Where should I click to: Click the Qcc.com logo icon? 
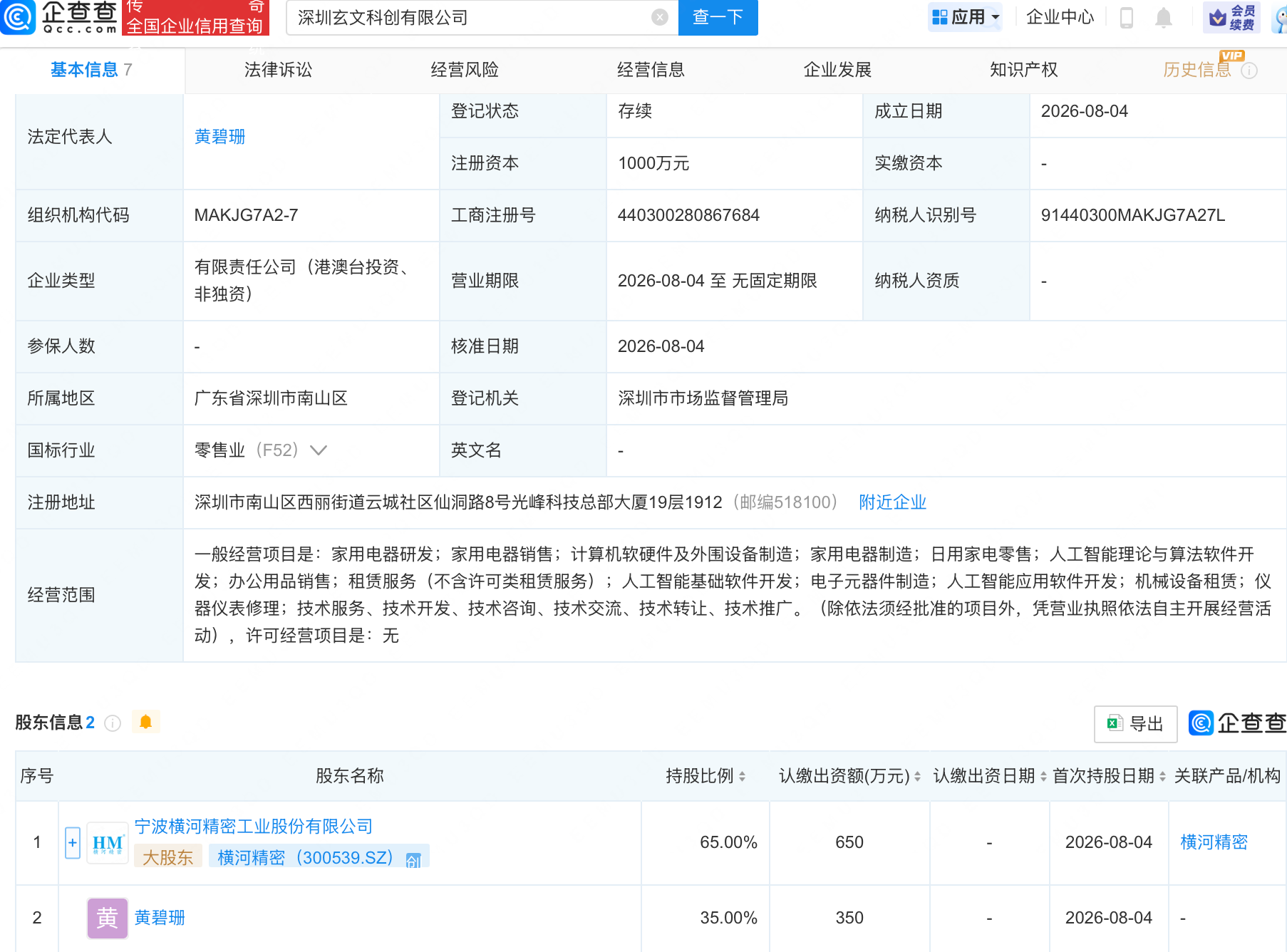(17, 17)
